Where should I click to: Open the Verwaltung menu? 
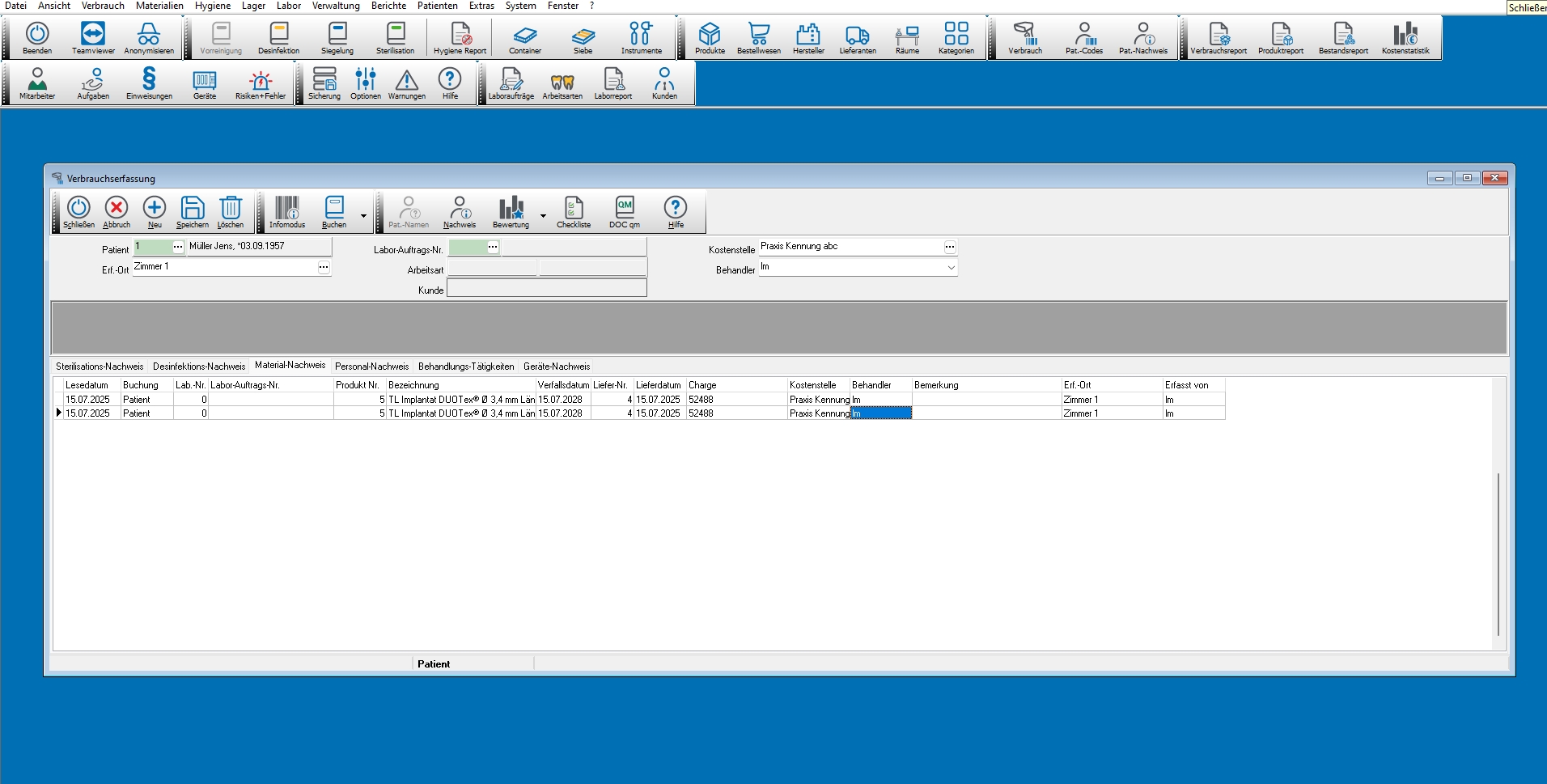coord(336,6)
